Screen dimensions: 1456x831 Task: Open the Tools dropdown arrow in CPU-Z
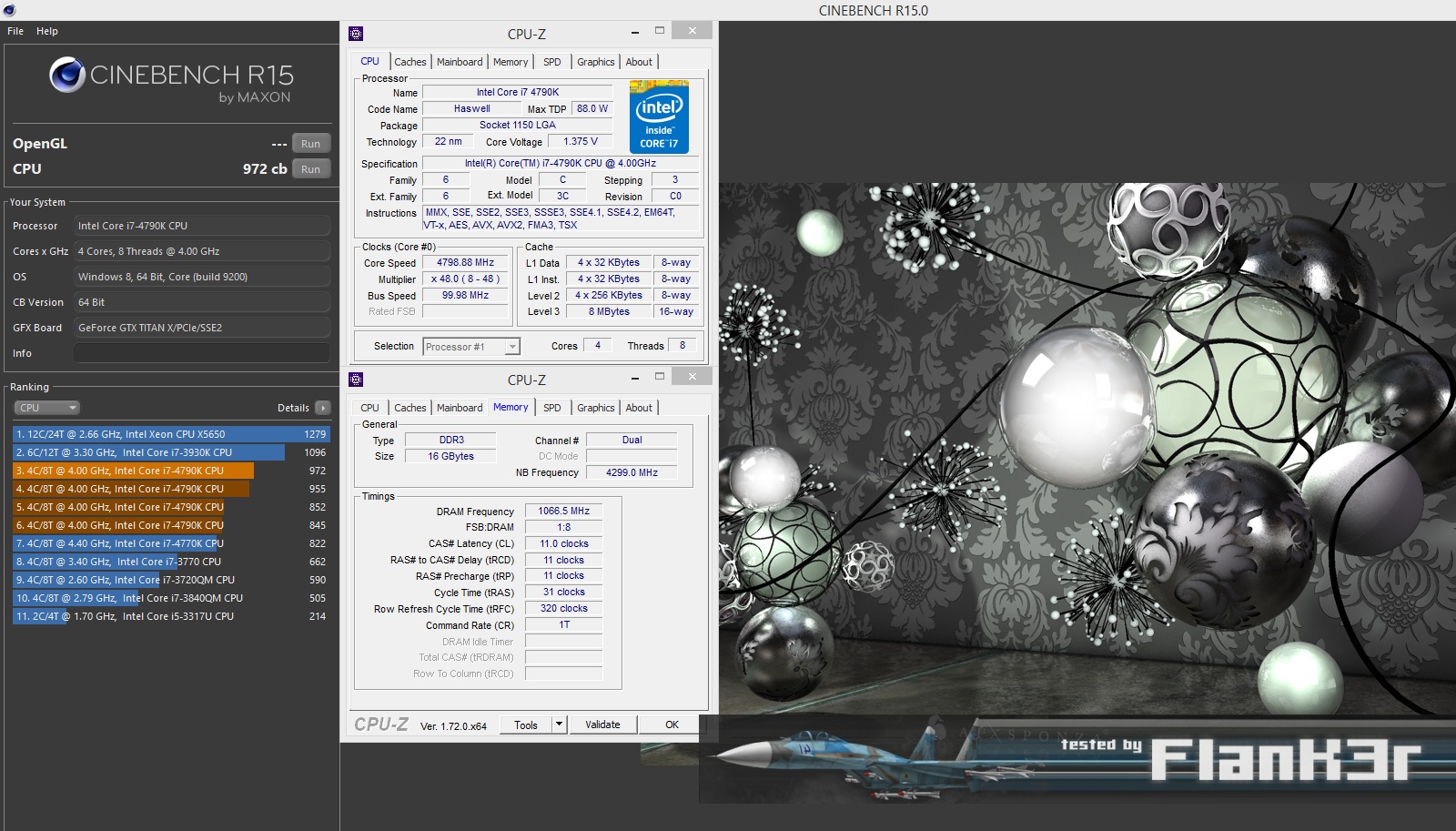click(x=559, y=725)
